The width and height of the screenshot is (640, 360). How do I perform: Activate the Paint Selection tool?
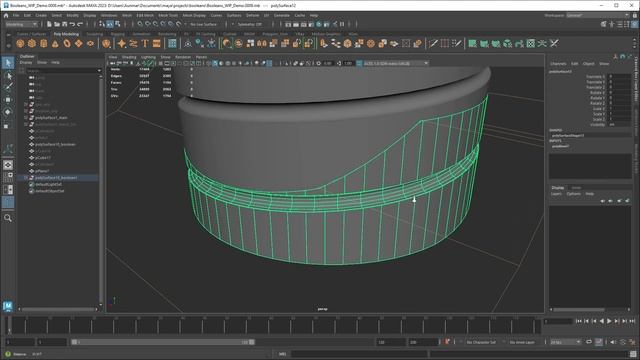coord(8,87)
